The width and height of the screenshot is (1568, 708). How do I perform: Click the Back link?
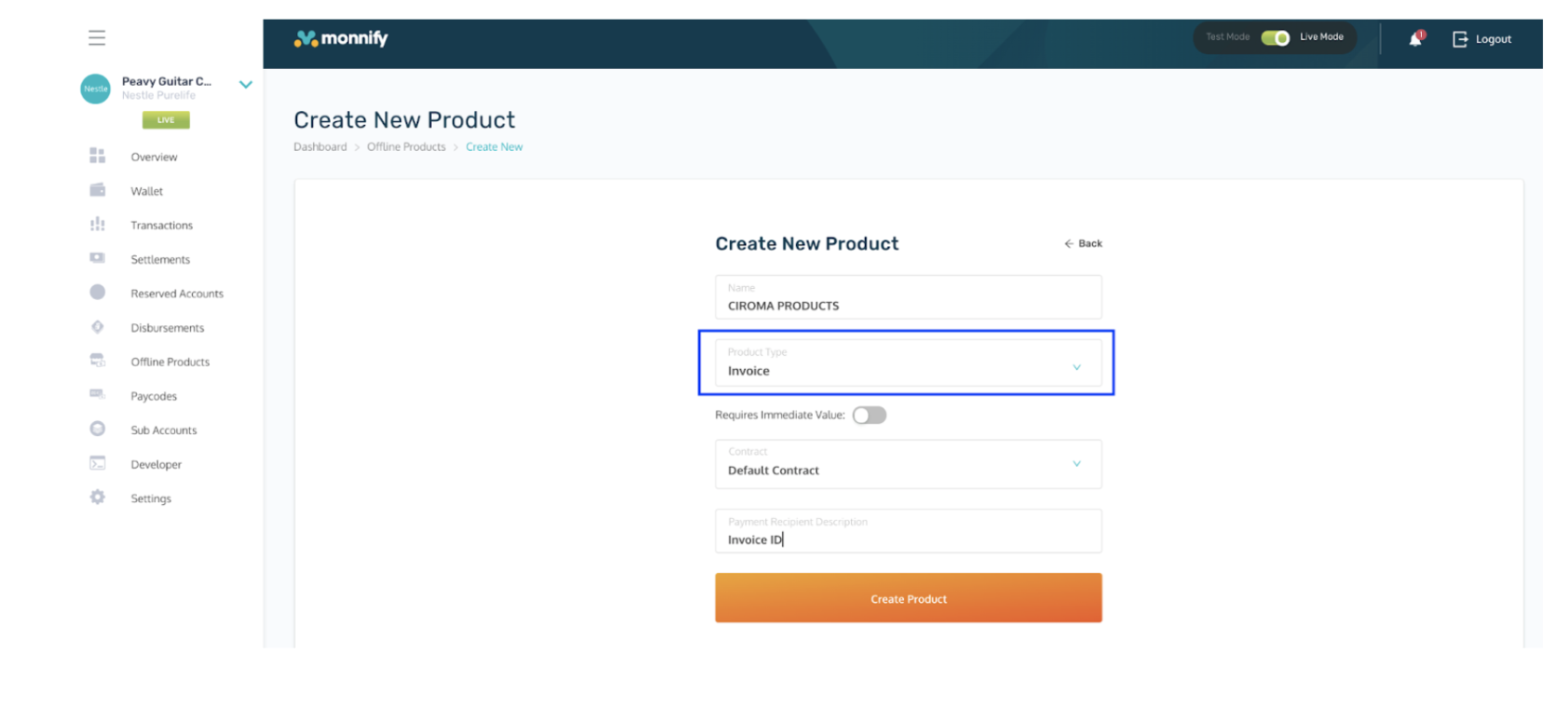pos(1084,243)
